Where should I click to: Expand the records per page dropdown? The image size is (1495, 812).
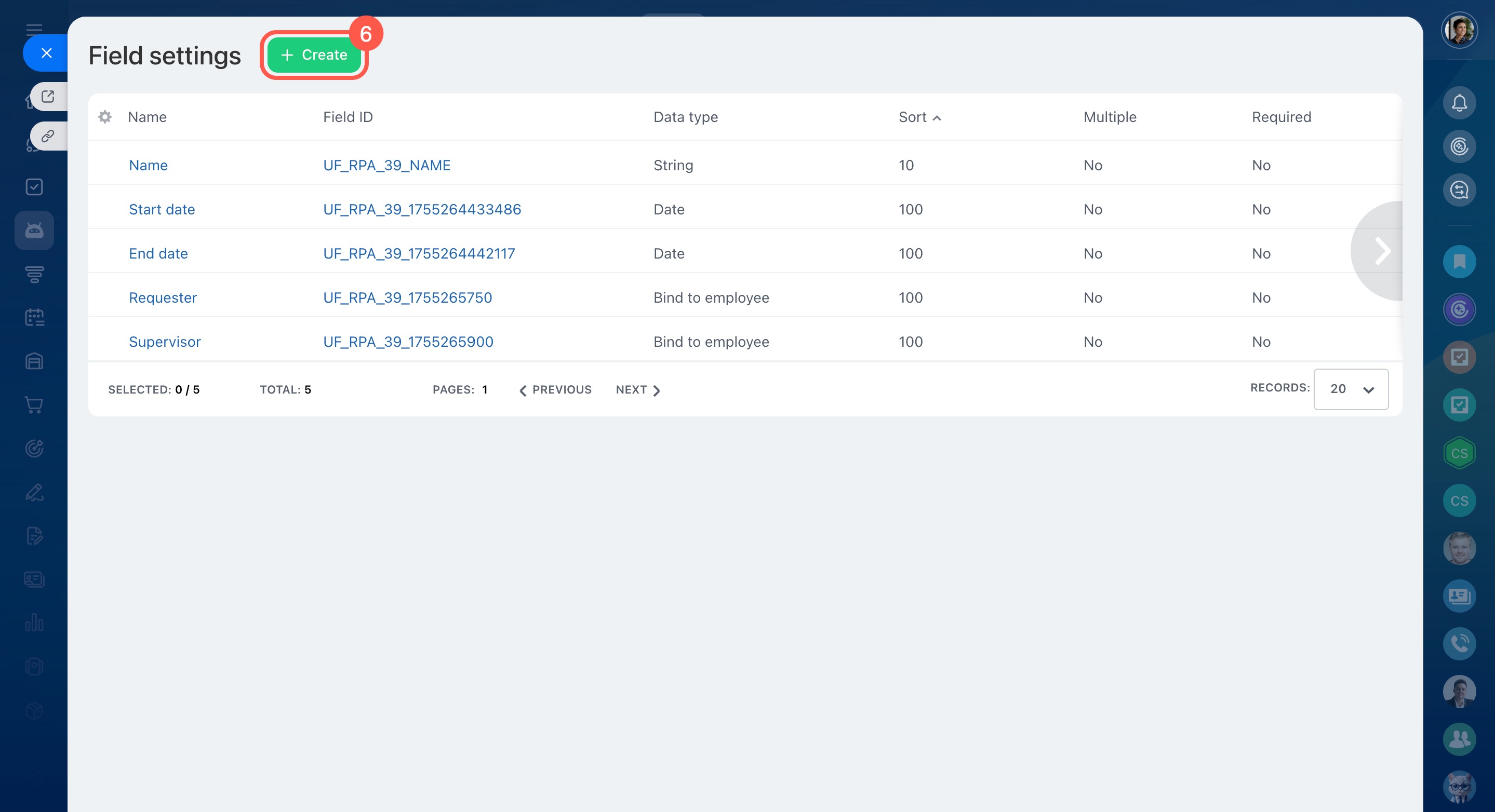pos(1351,389)
